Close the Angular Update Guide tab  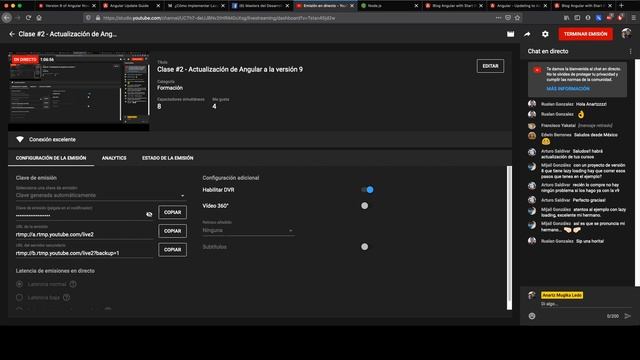tap(158, 6)
